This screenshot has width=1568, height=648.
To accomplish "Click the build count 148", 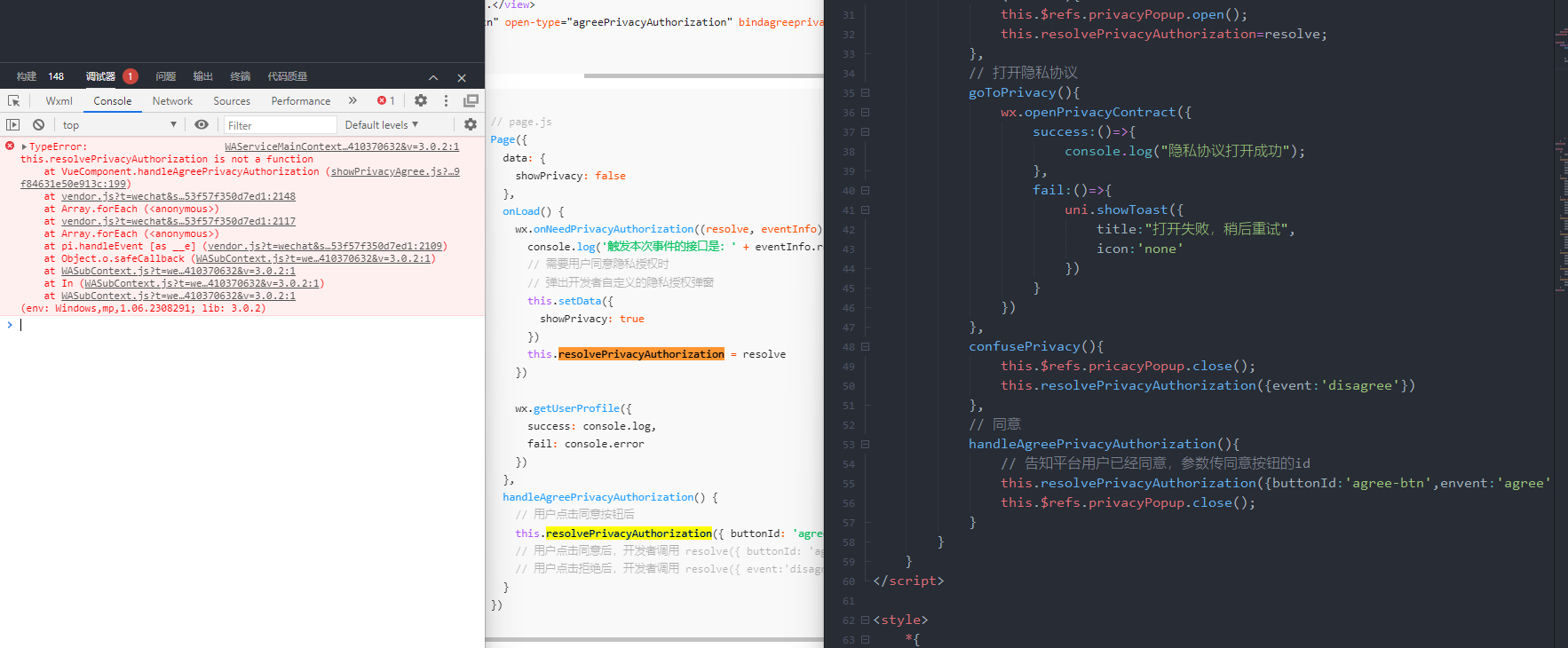I will 56,76.
